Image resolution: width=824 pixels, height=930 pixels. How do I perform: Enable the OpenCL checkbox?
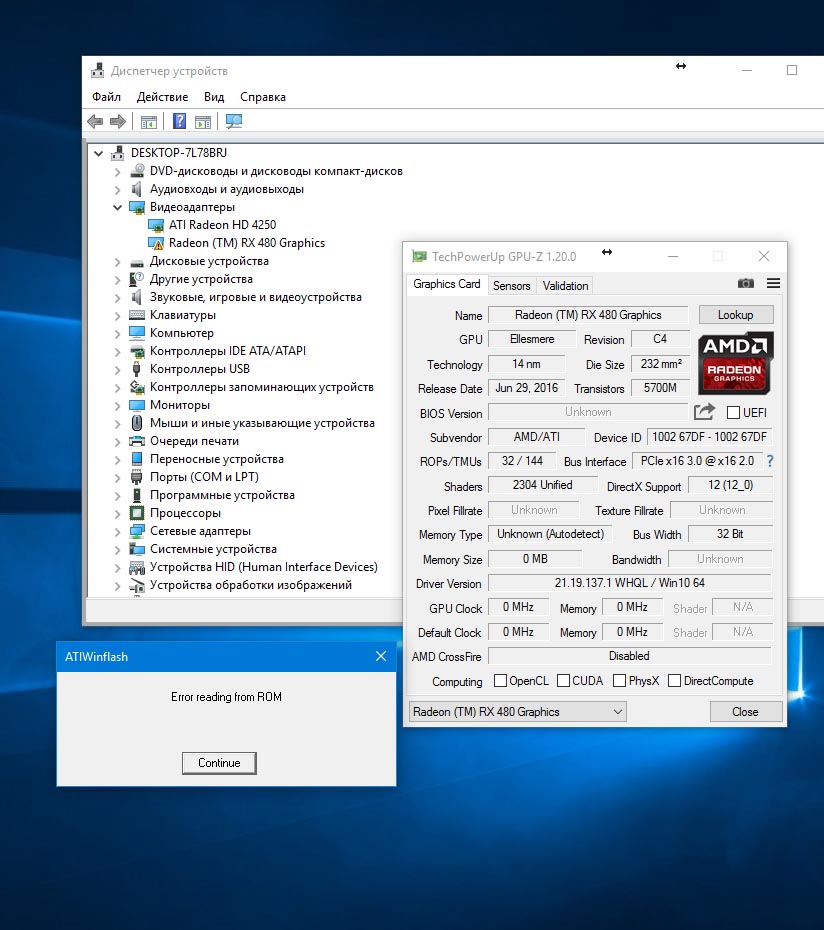(x=500, y=681)
